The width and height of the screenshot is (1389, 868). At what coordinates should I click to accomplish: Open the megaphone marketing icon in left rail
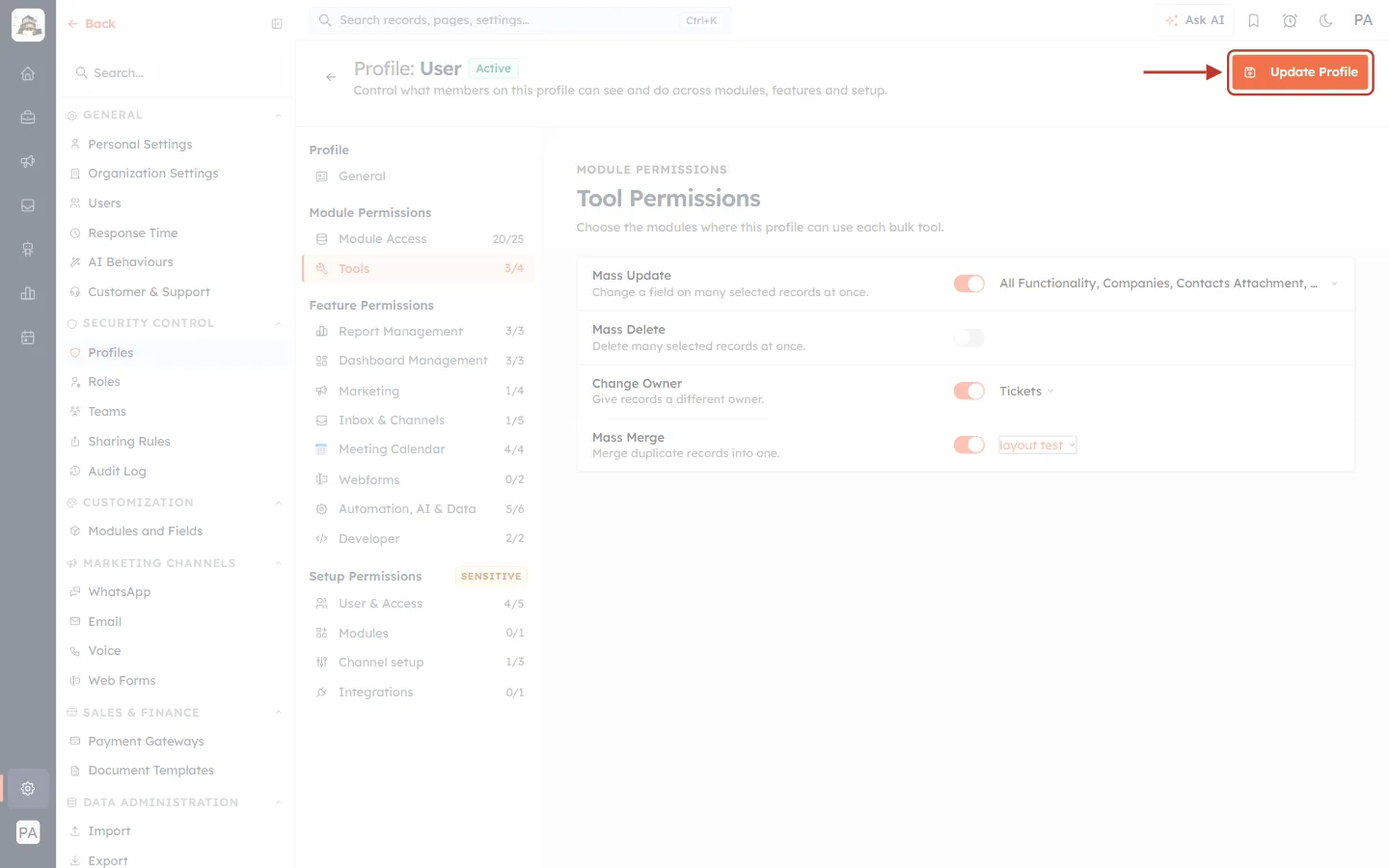pos(28,161)
